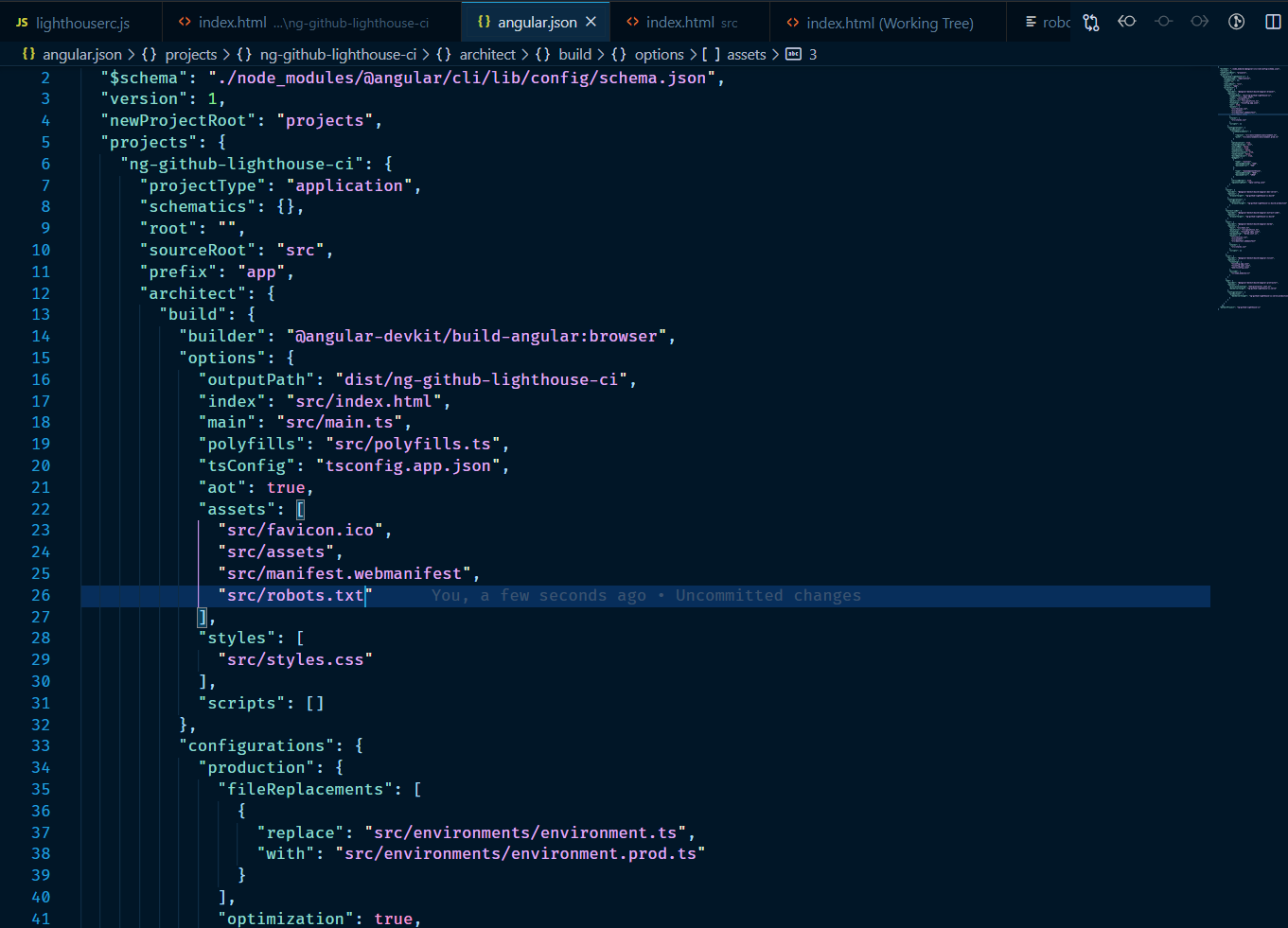Jump using the code minimap
Screen dimensions: 1288x928
[1251, 189]
